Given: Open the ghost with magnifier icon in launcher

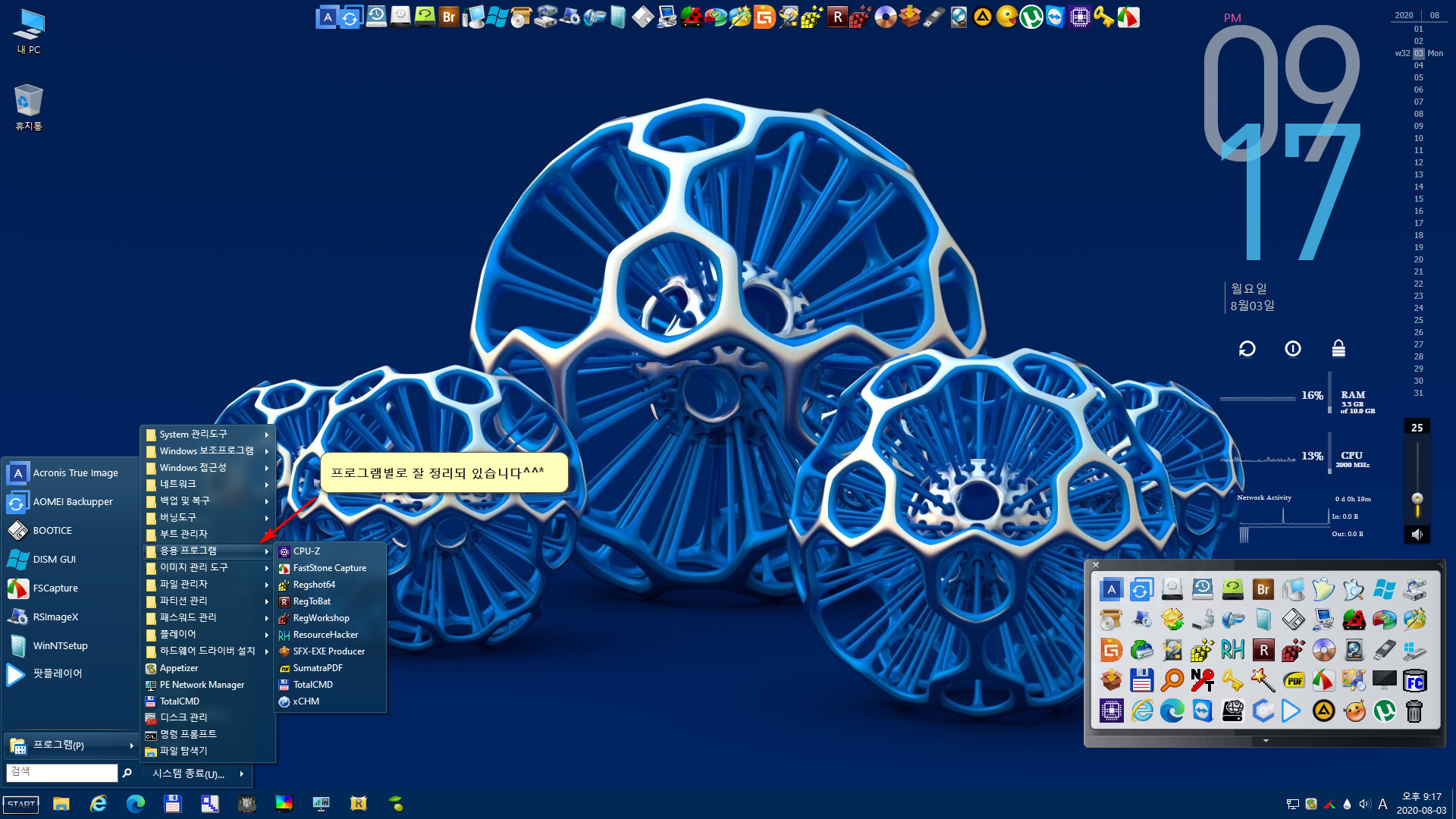Looking at the screenshot, I should 1354,589.
